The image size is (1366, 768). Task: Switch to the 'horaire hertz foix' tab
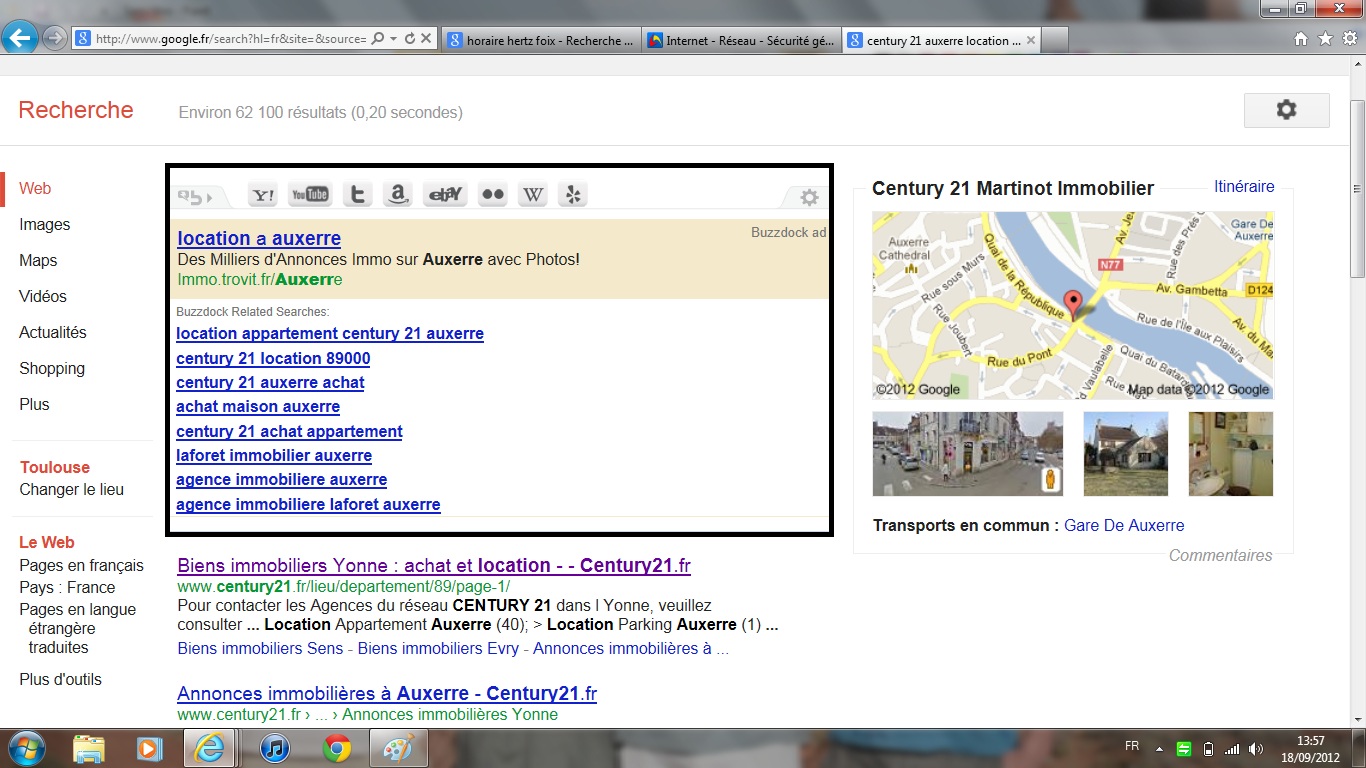coord(541,40)
